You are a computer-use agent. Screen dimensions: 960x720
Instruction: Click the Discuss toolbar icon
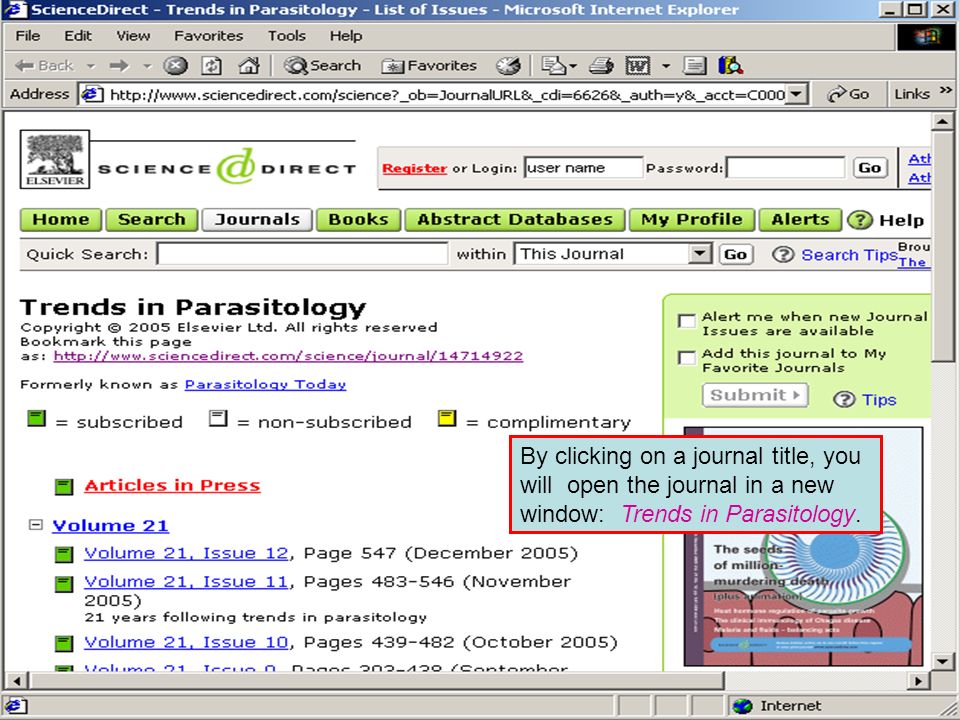(695, 66)
